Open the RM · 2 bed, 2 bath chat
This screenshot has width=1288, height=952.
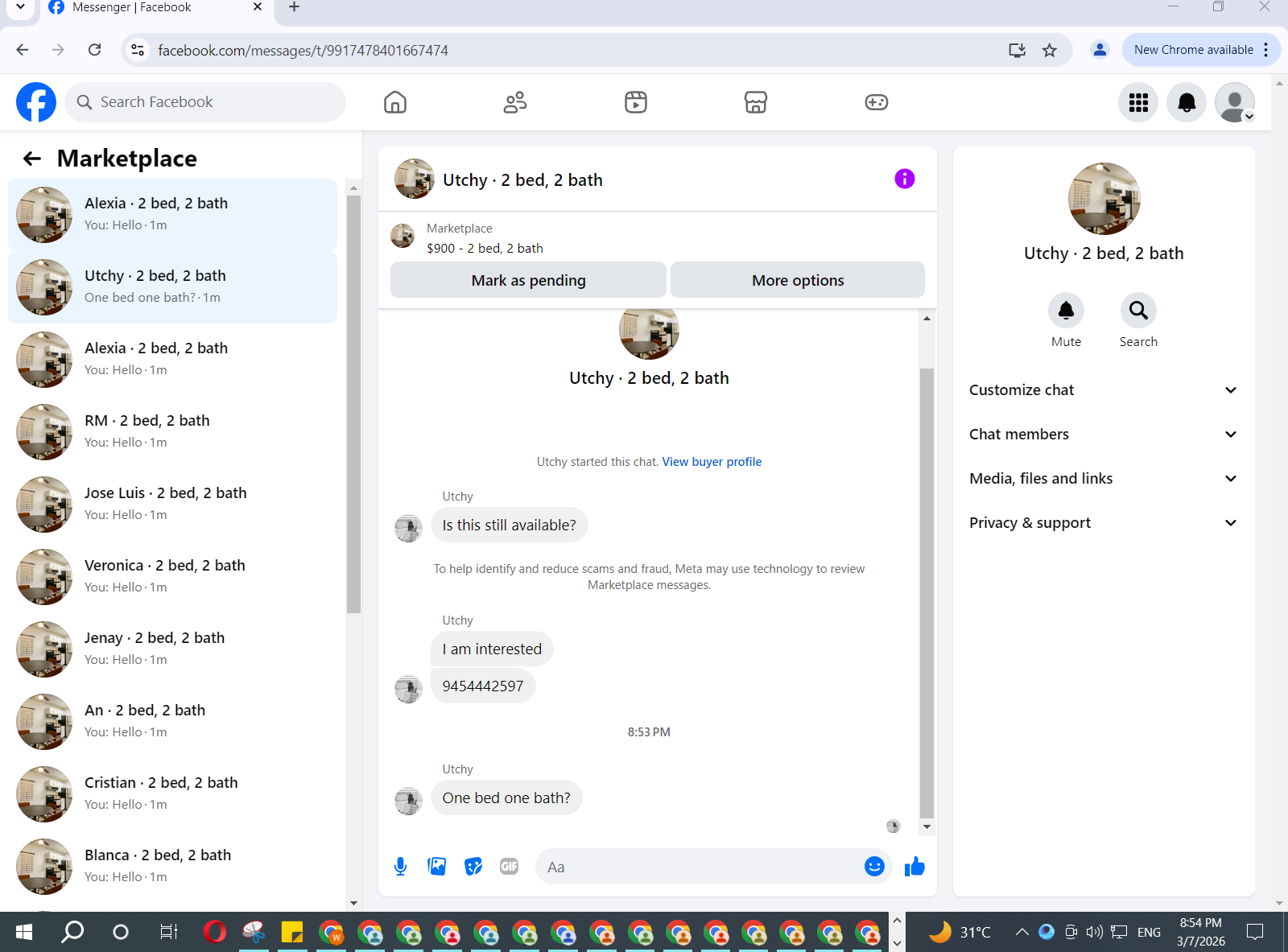172,432
